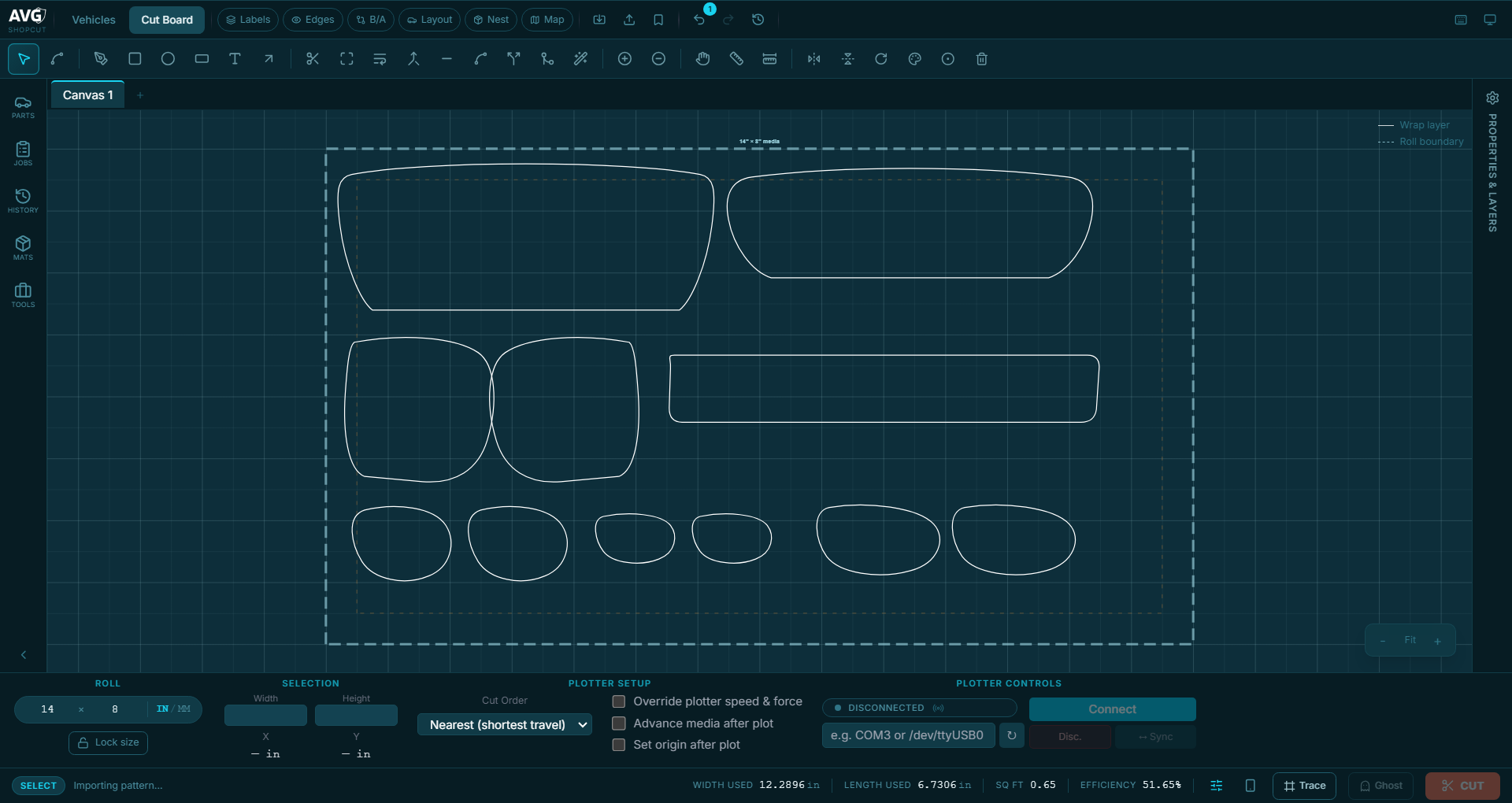Screen dimensions: 1512x803
Task: Switch to the Vehicles tab
Action: click(94, 20)
